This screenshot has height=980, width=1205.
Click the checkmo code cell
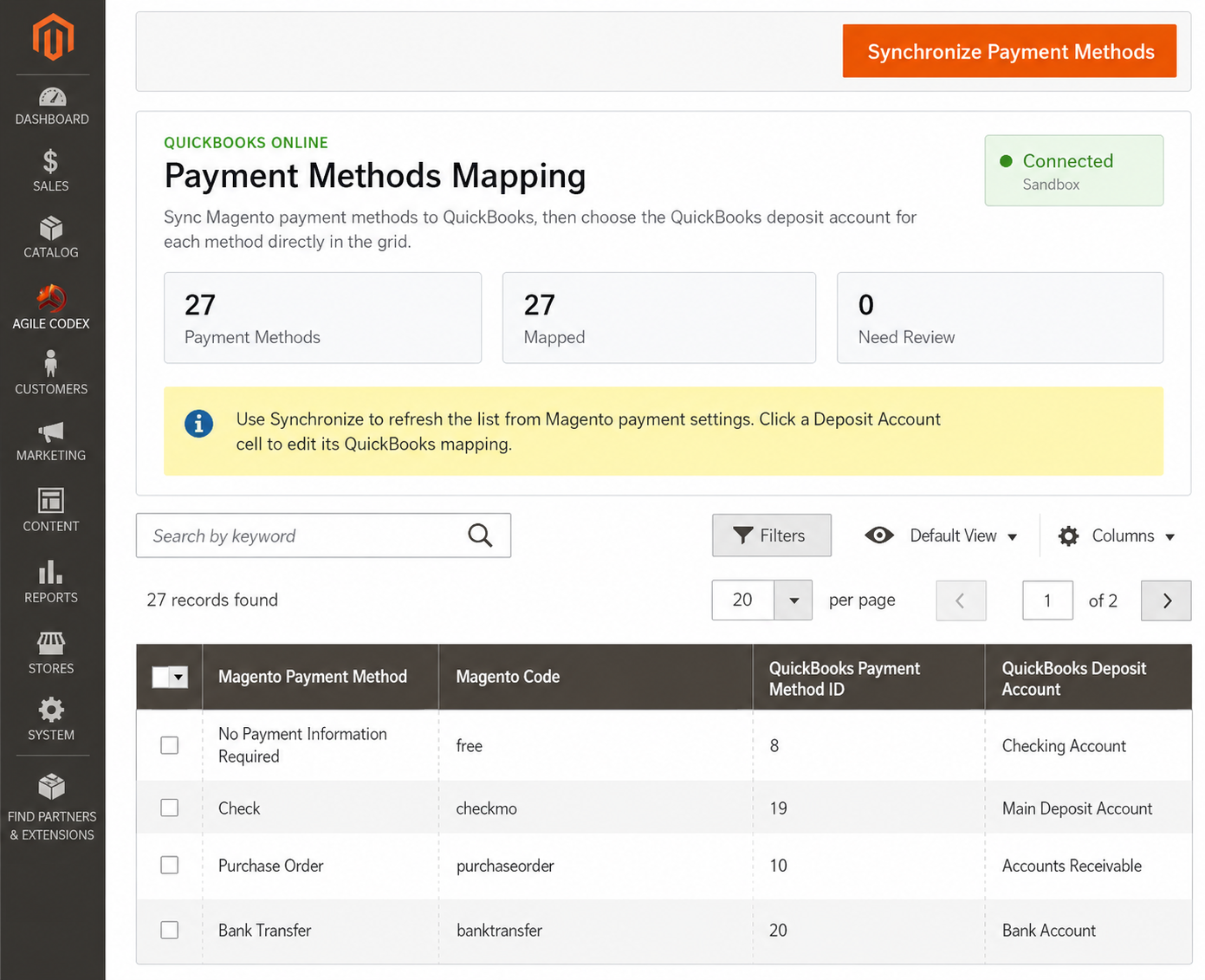pos(596,808)
